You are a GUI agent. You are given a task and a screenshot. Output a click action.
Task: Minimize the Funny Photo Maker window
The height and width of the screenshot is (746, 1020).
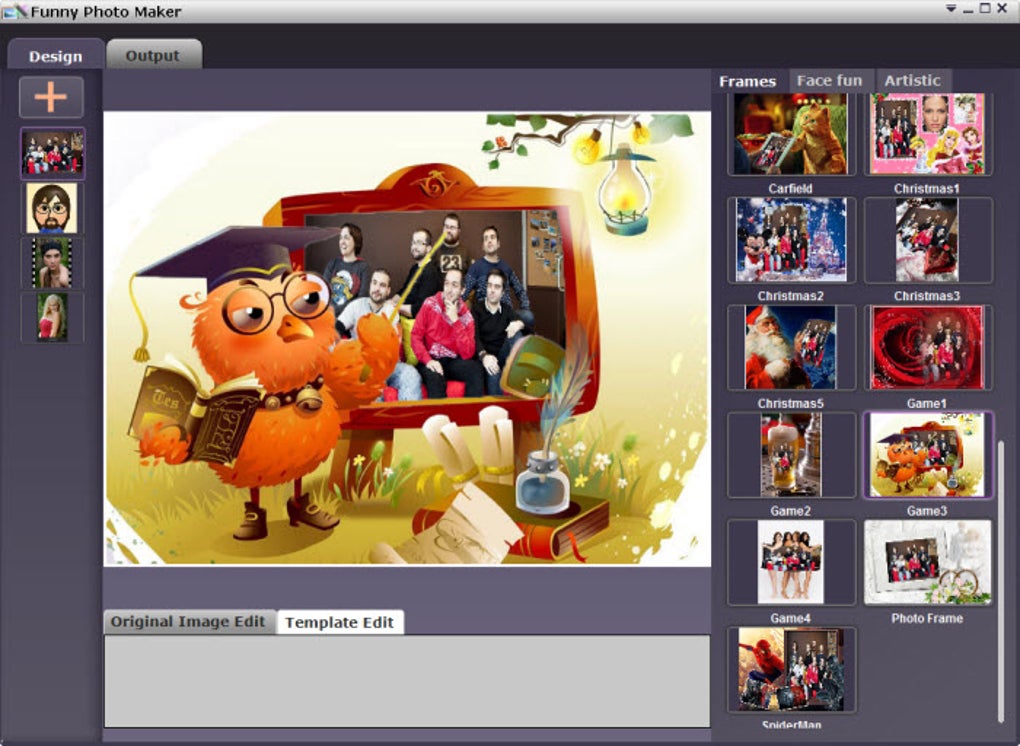pos(968,10)
